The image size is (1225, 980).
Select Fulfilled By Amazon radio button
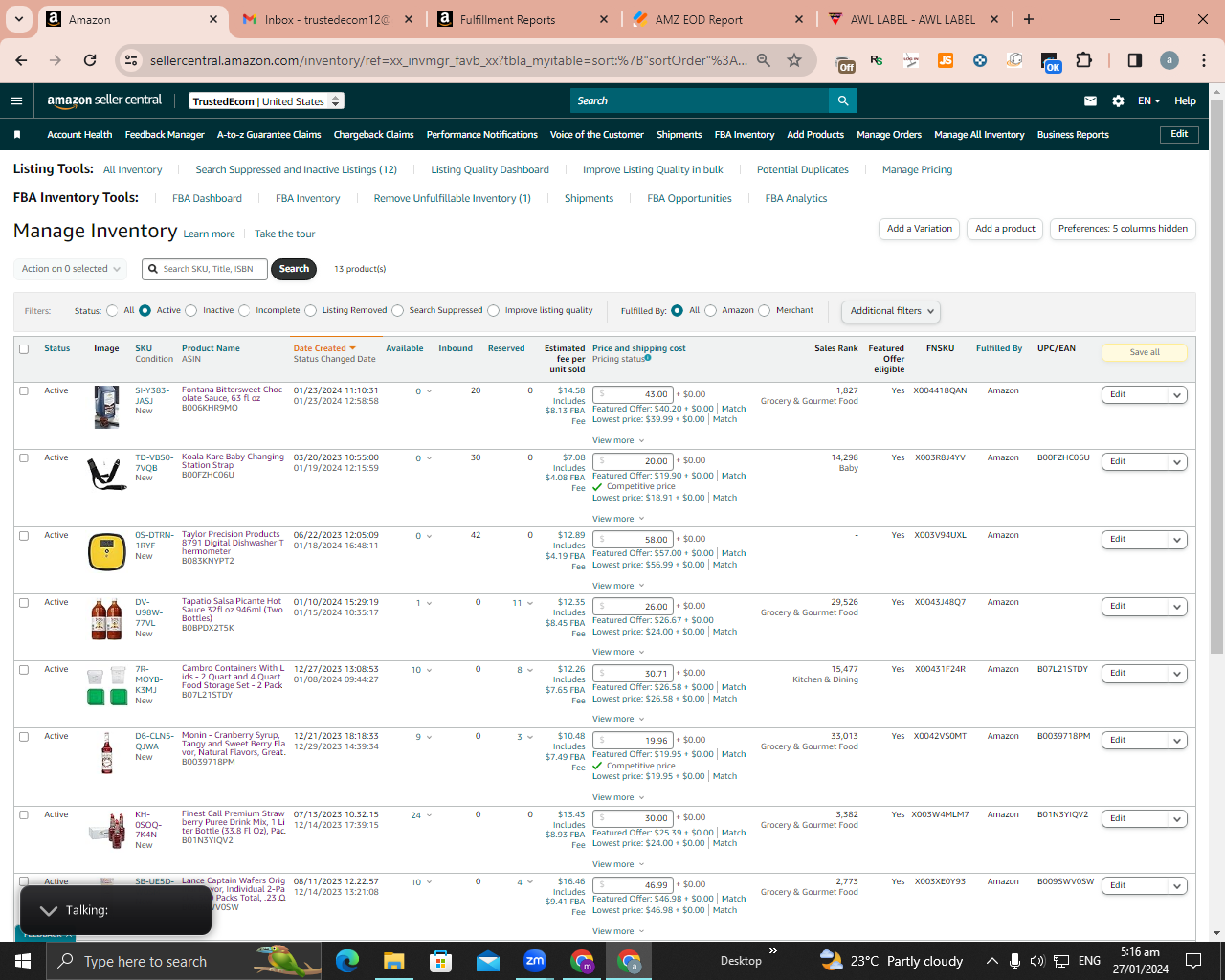(711, 310)
